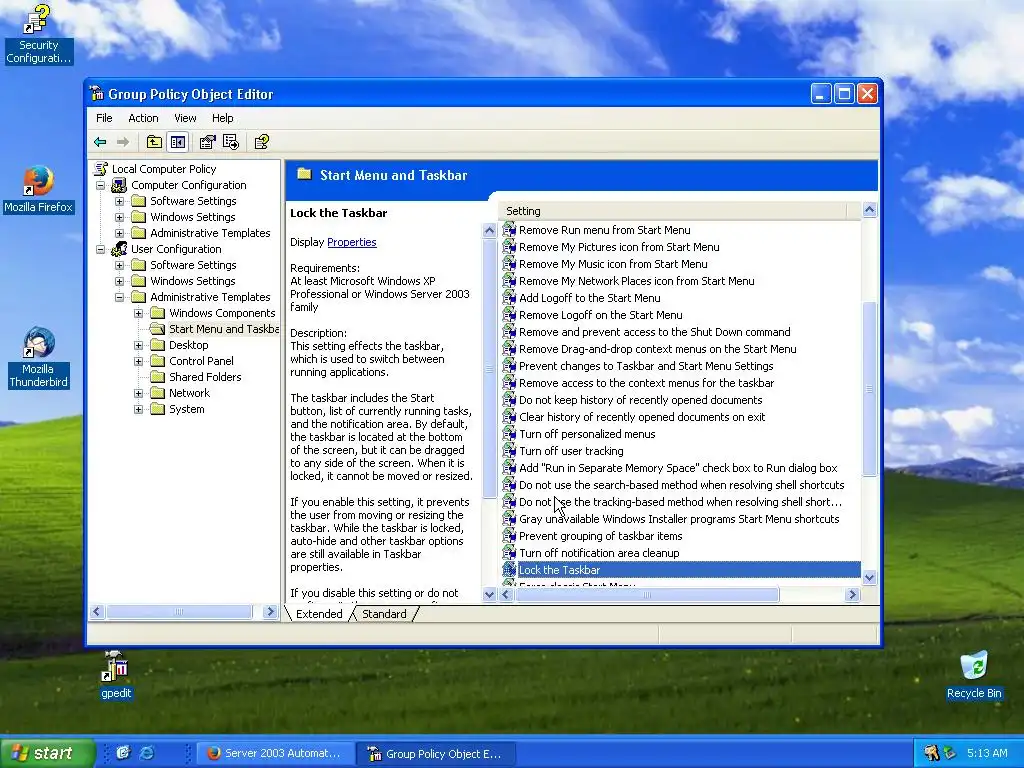Open the Properties toolbar icon
This screenshot has width=1024, height=768.
[x=208, y=142]
